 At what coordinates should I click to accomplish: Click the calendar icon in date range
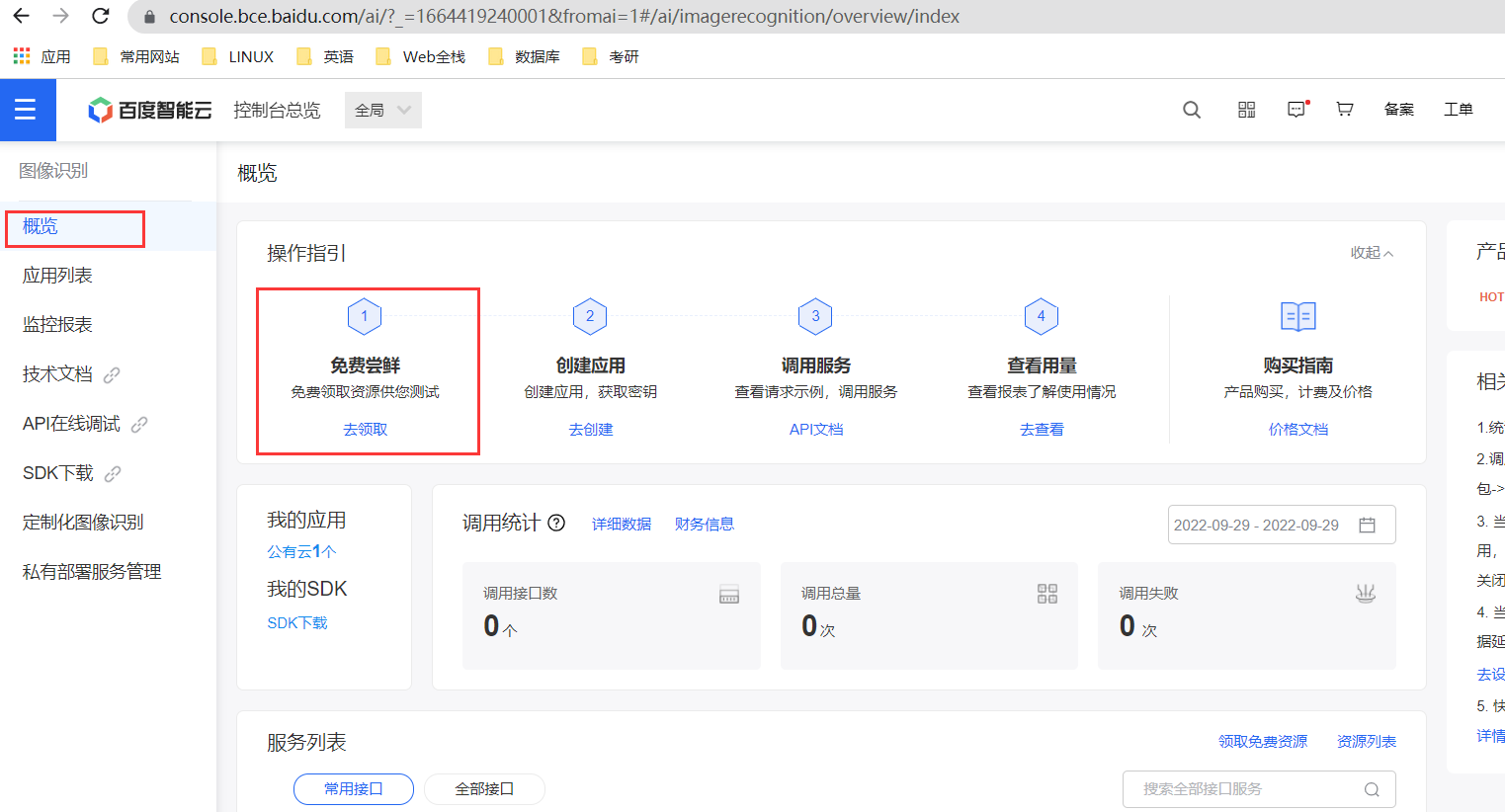click(x=1368, y=525)
